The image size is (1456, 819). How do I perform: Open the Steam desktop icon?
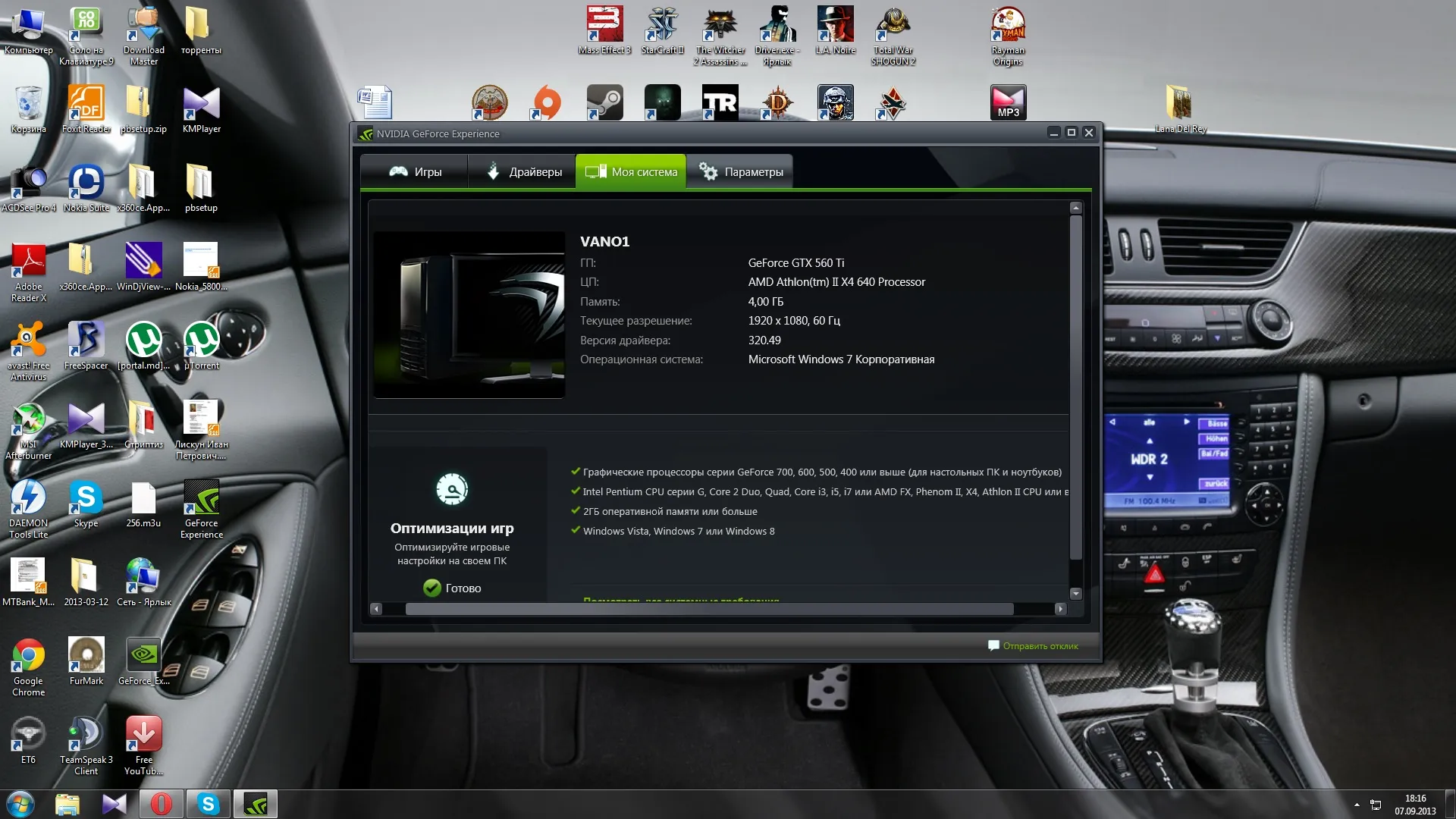tap(605, 102)
